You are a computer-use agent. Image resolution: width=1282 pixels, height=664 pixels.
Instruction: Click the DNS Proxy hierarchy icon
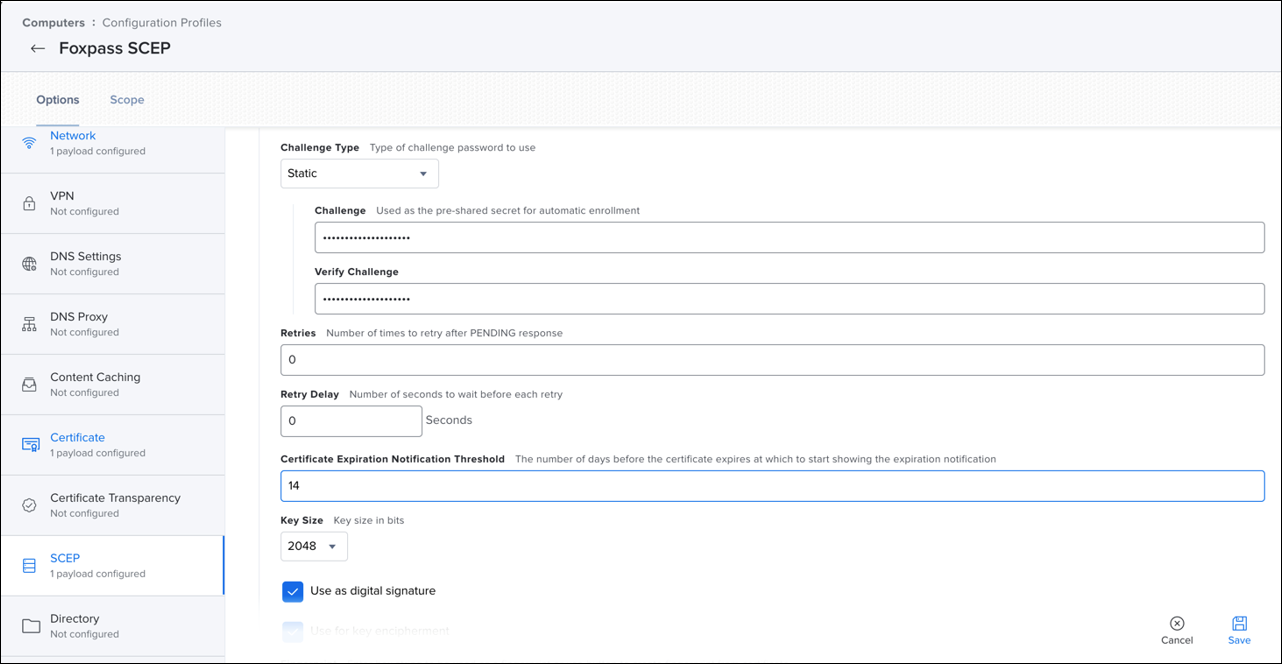tap(30, 324)
